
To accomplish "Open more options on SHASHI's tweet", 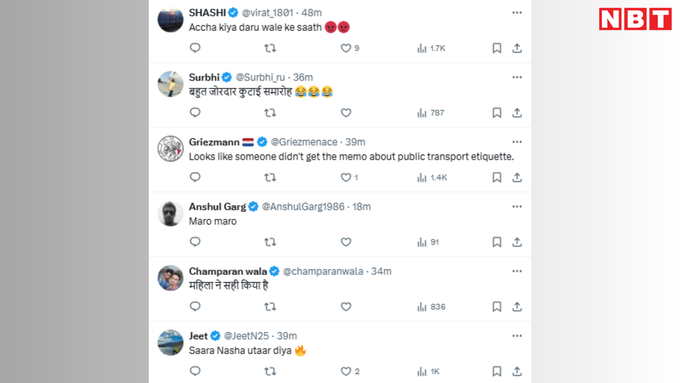I will click(x=517, y=13).
